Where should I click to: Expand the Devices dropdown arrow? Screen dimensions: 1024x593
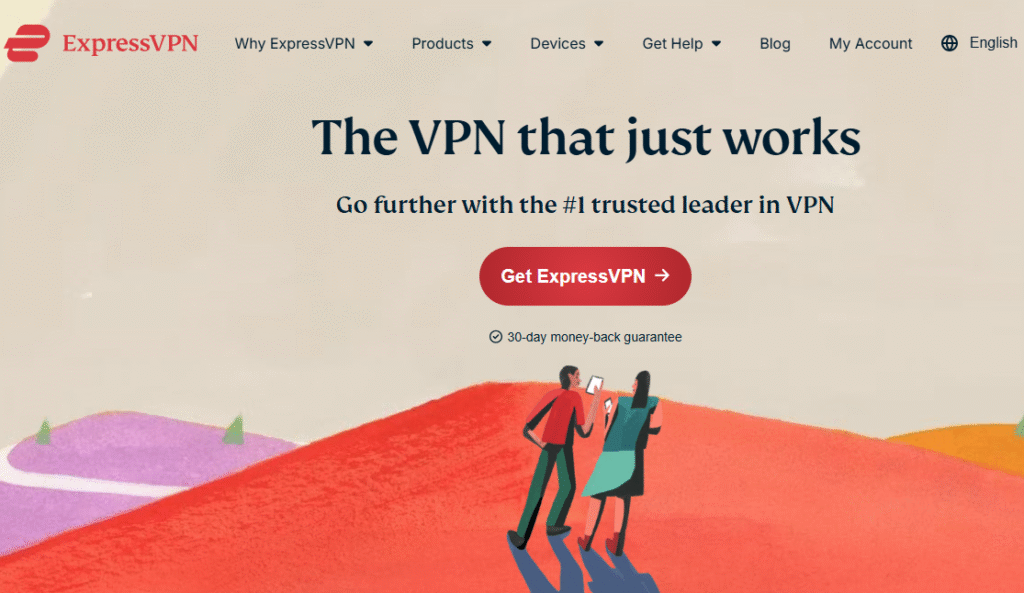click(x=599, y=44)
